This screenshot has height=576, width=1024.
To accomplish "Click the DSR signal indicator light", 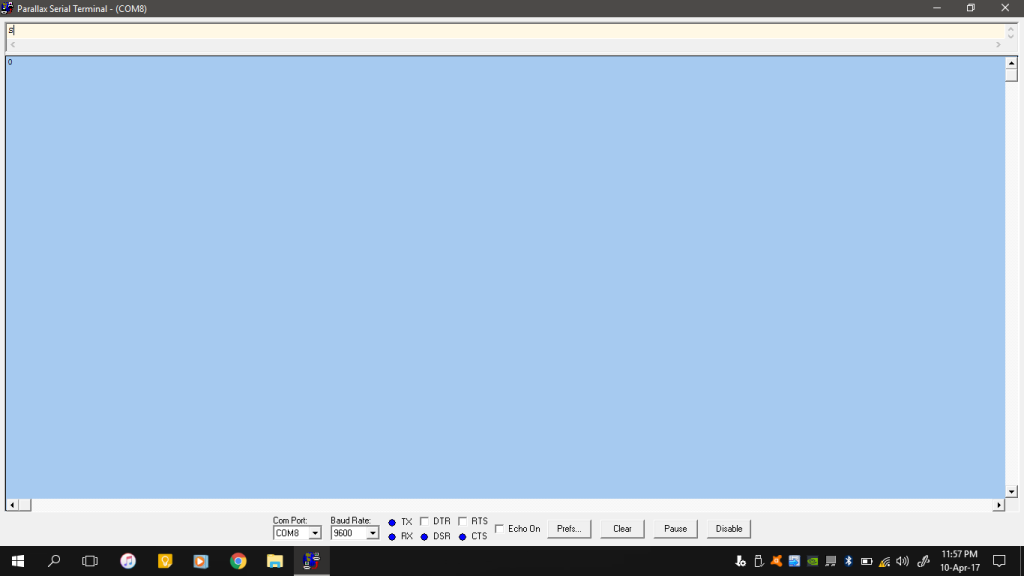I will pyautogui.click(x=424, y=537).
